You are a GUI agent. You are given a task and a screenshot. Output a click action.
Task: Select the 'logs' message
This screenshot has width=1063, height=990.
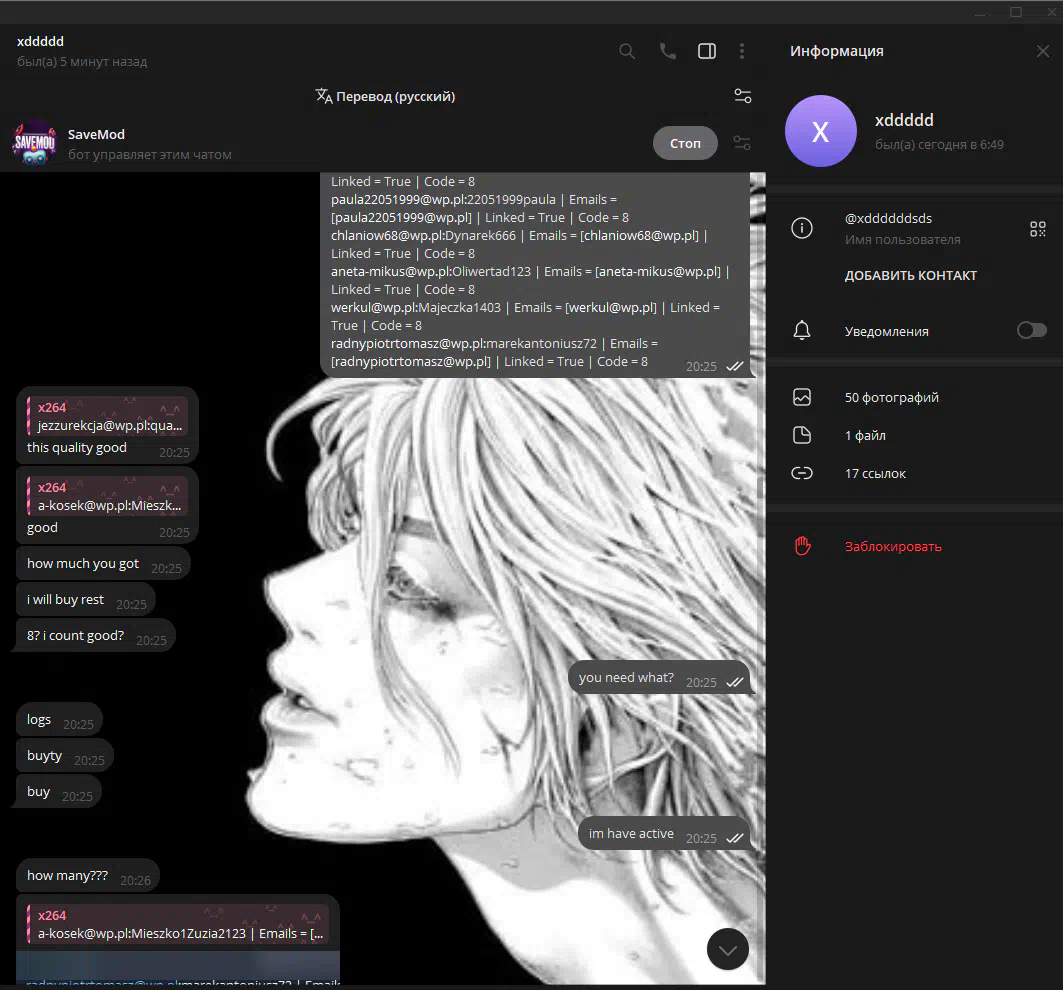click(x=59, y=719)
